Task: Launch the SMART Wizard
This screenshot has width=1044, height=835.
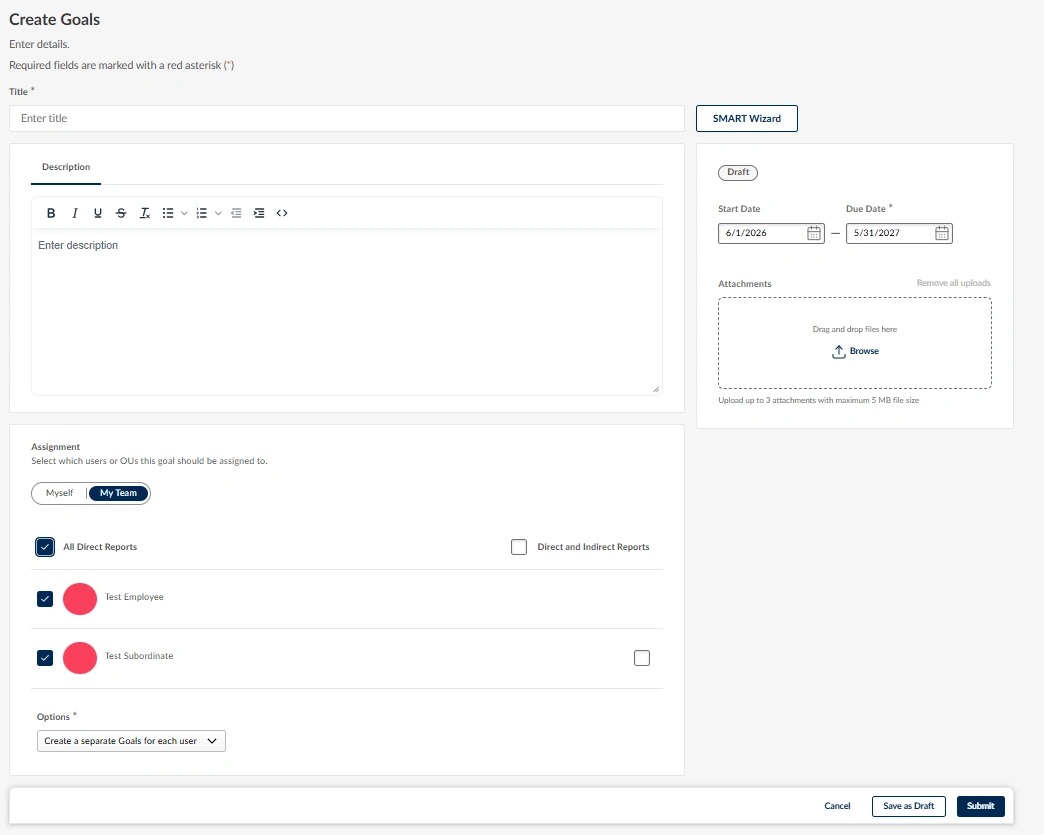Action: point(746,119)
